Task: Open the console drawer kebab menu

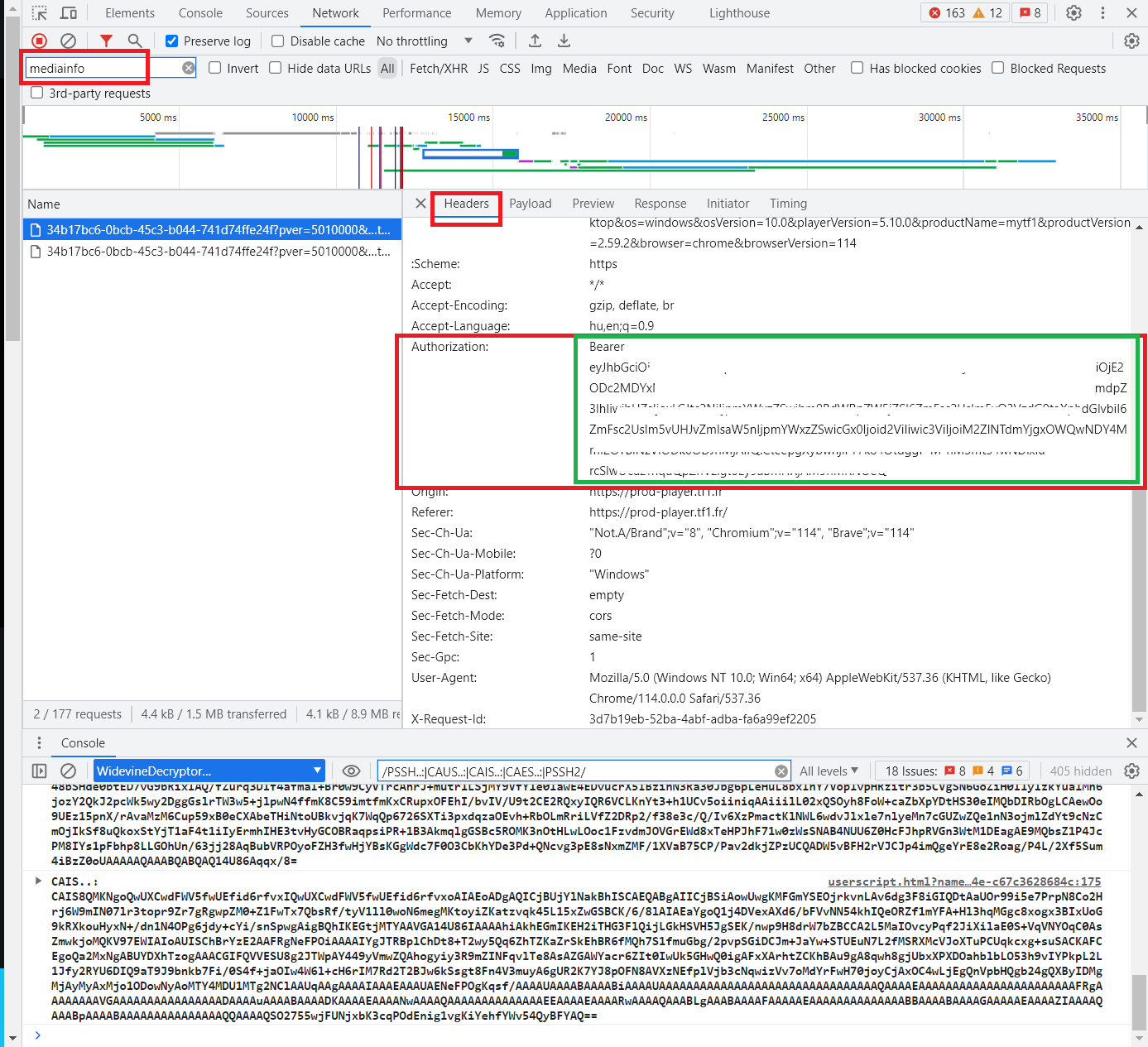Action: 39,743
